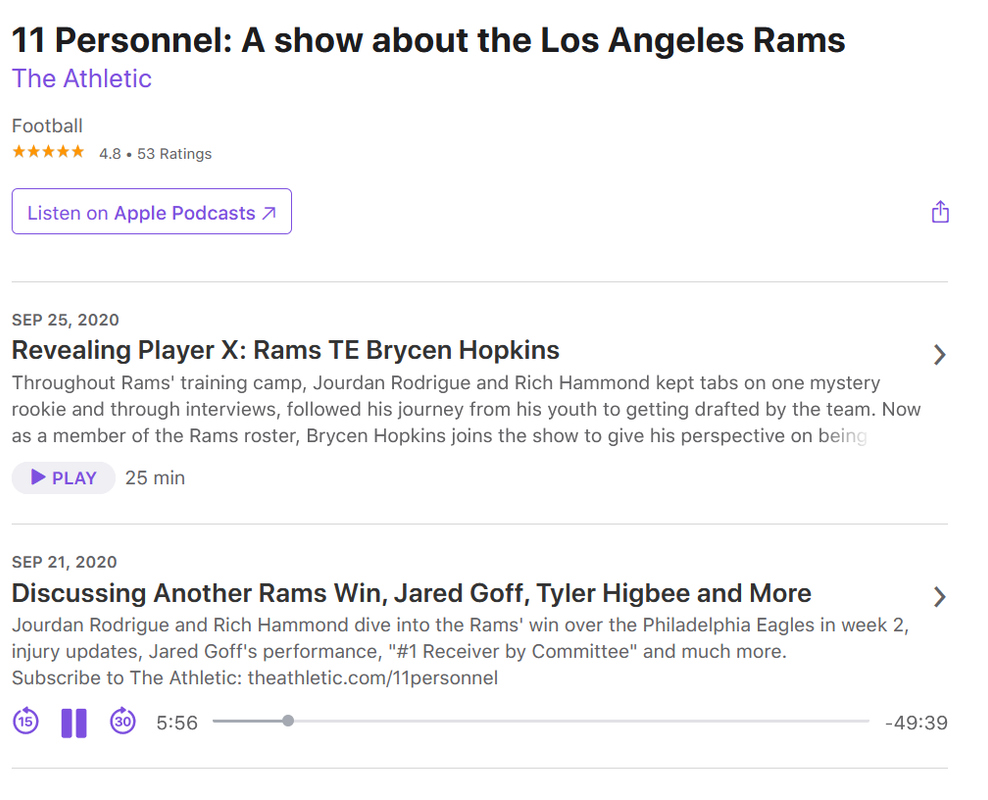This screenshot has width=988, height=800.
Task: Play the Revealing Player X episode
Action: coord(64,478)
